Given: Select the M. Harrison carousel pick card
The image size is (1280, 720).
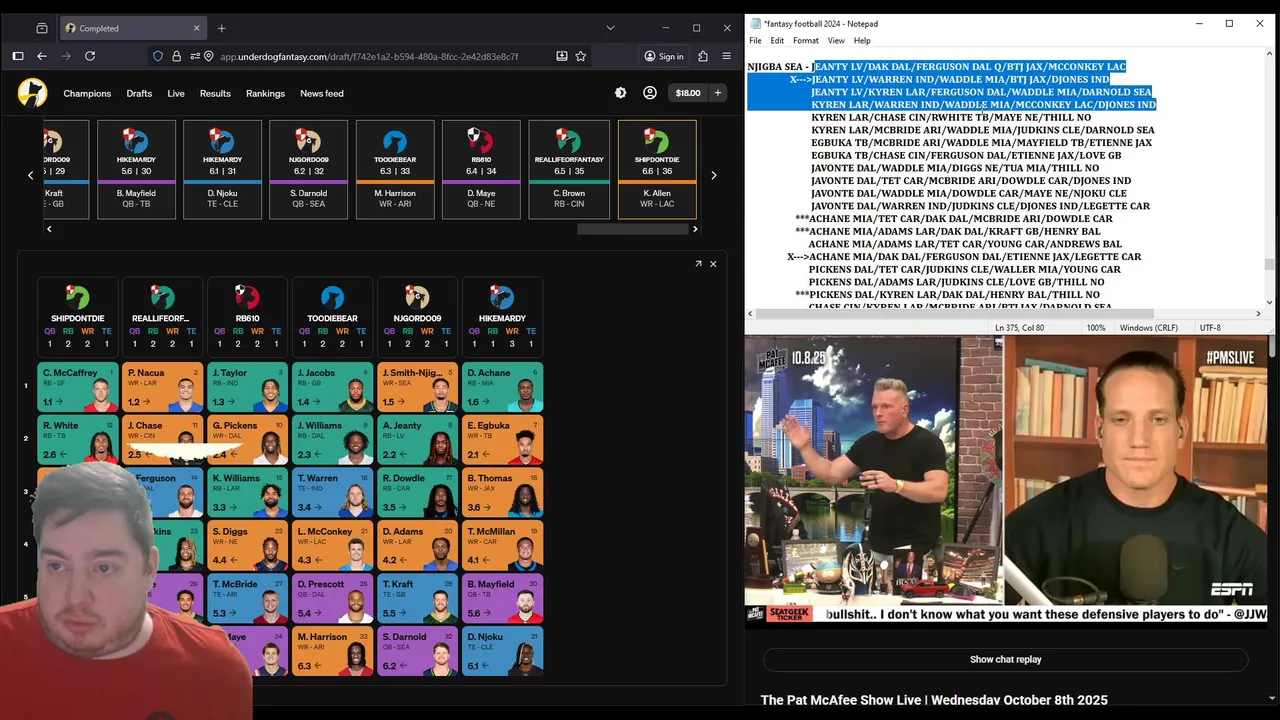Looking at the screenshot, I should [x=395, y=169].
